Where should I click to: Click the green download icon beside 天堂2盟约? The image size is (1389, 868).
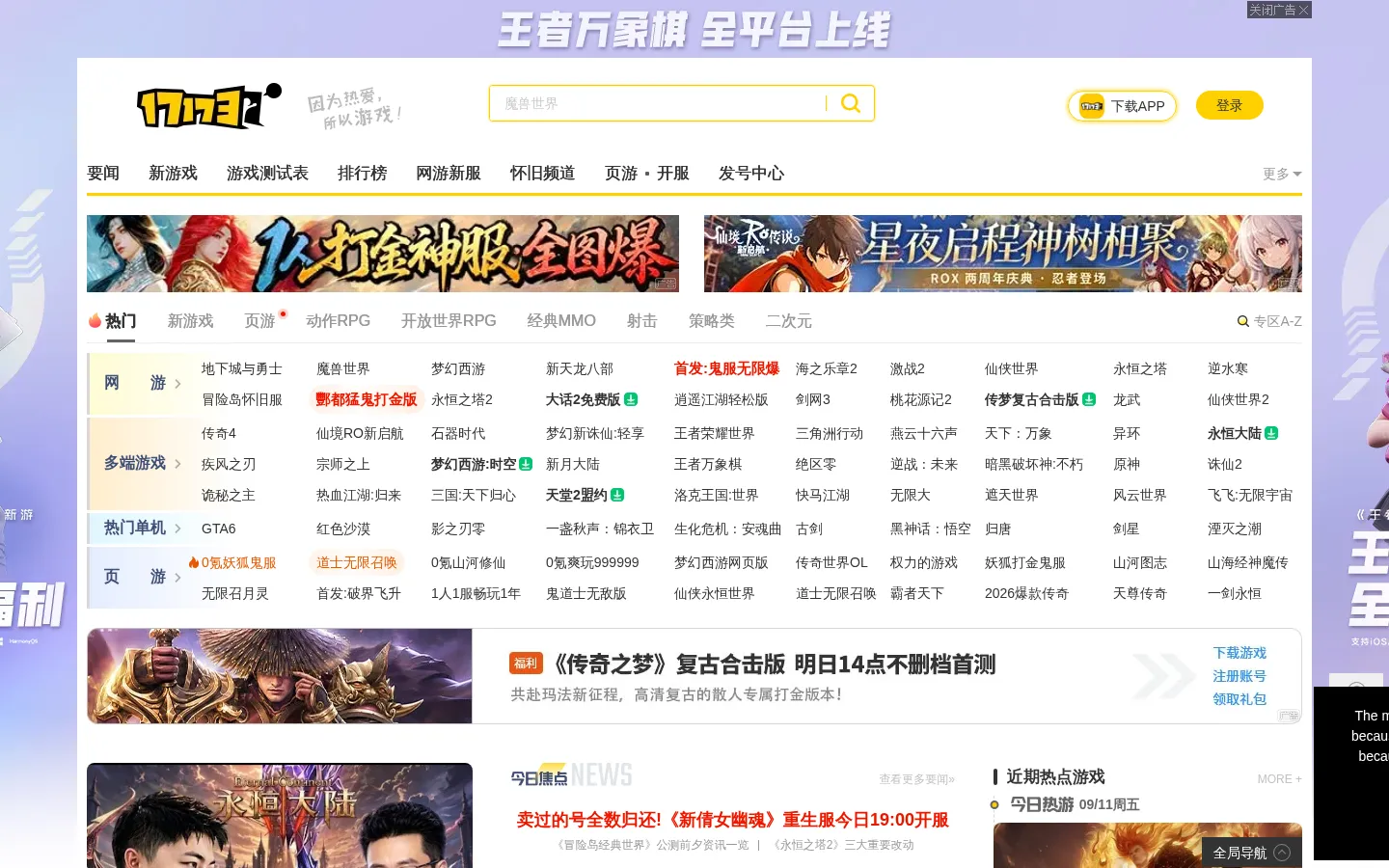coord(617,495)
